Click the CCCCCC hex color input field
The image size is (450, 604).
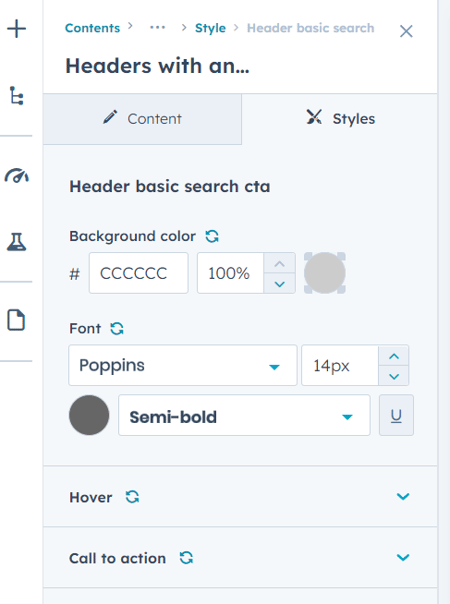click(x=139, y=273)
